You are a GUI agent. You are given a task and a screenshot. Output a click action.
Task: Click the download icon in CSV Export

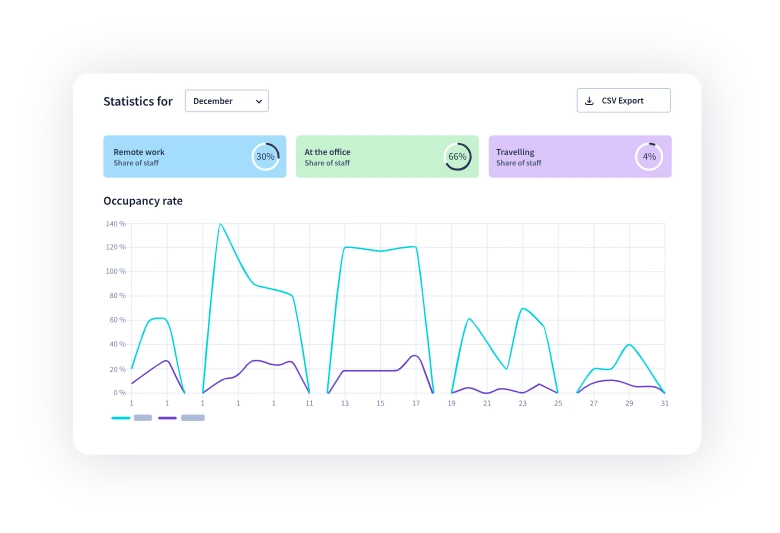pyautogui.click(x=589, y=101)
